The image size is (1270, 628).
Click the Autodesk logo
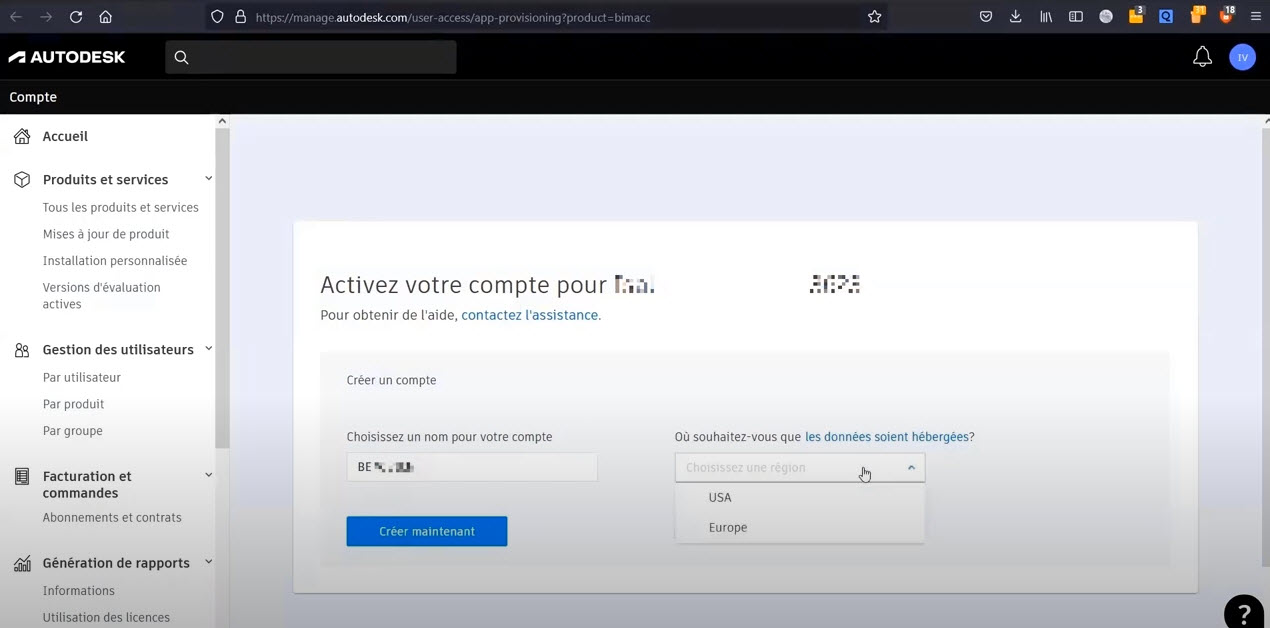pyautogui.click(x=66, y=56)
